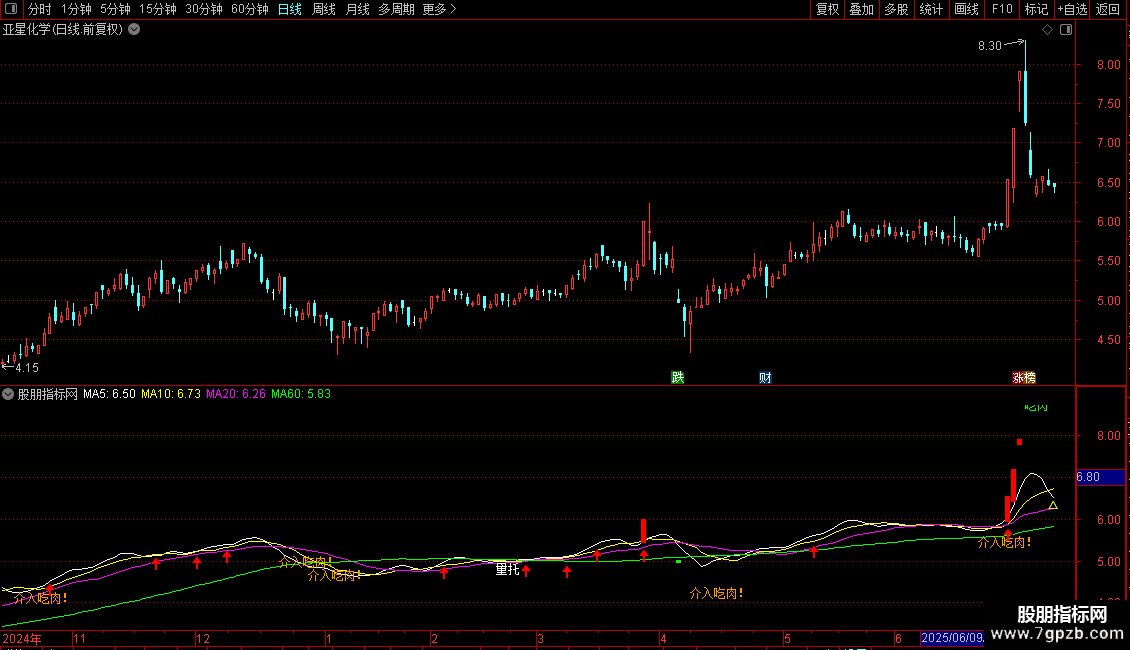Click the MA20: 6.26 label
Image resolution: width=1130 pixels, height=650 pixels.
pos(236,394)
